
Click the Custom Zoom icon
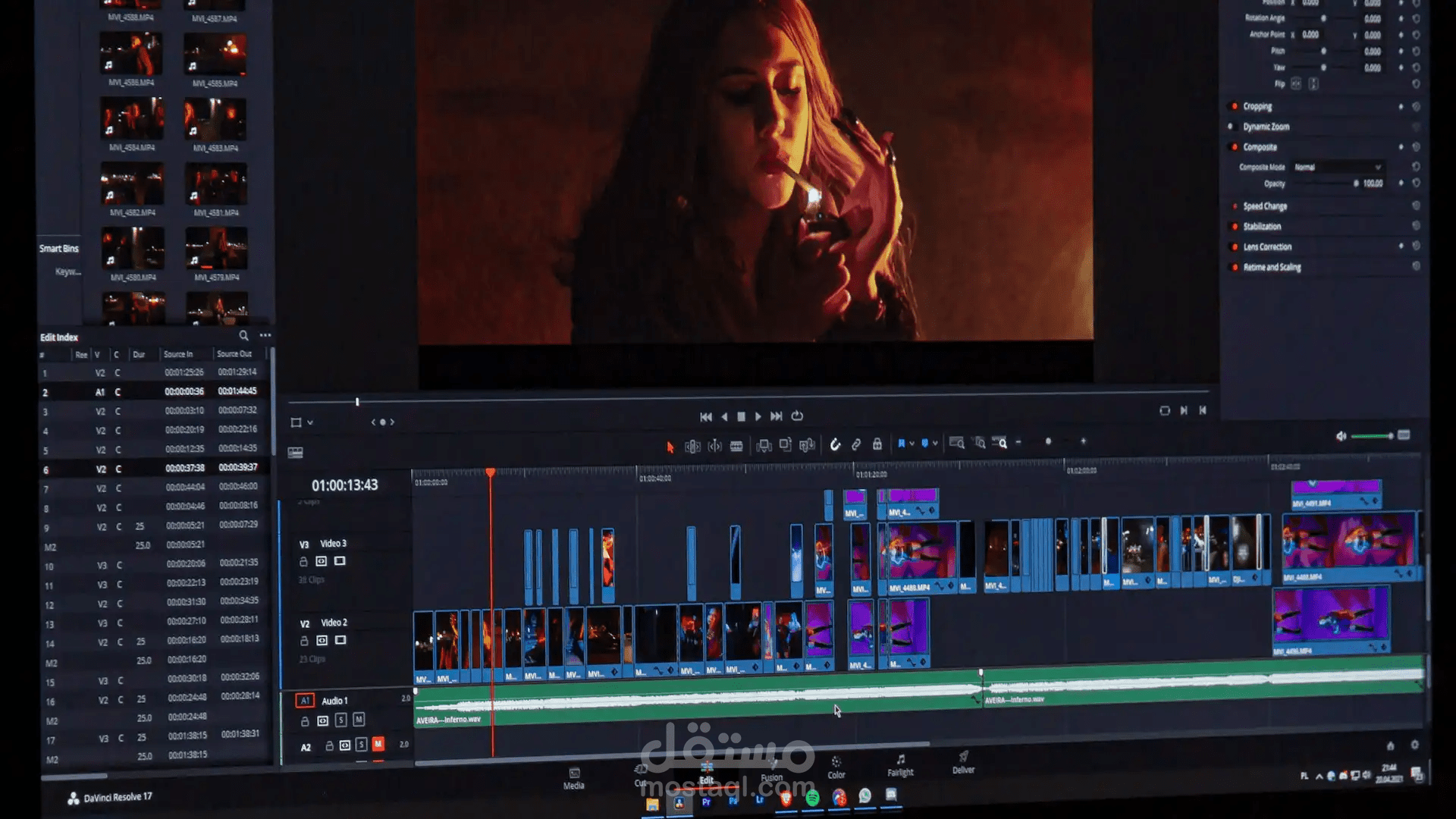(x=1001, y=443)
